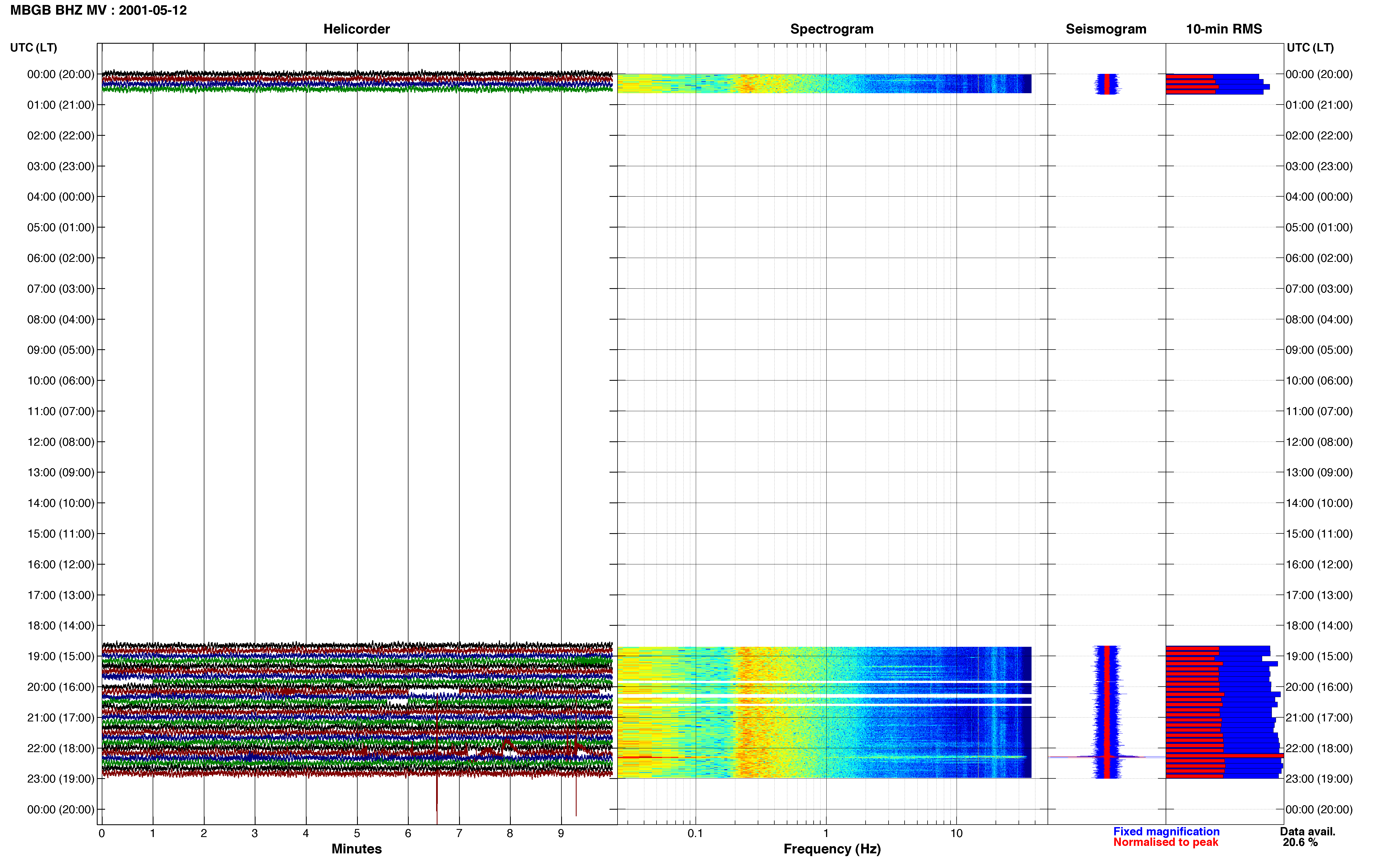Image resolution: width=1388 pixels, height=868 pixels.
Task: Click the 'Minutes' x-axis label
Action: (356, 849)
